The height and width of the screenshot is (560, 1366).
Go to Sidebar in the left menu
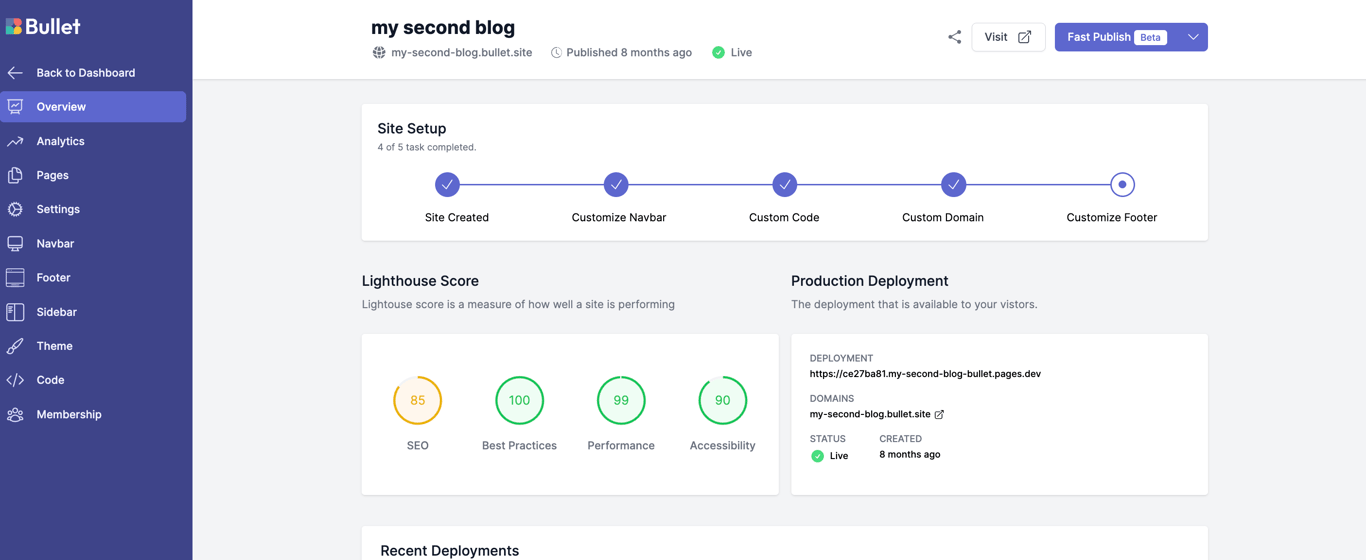tap(56, 312)
